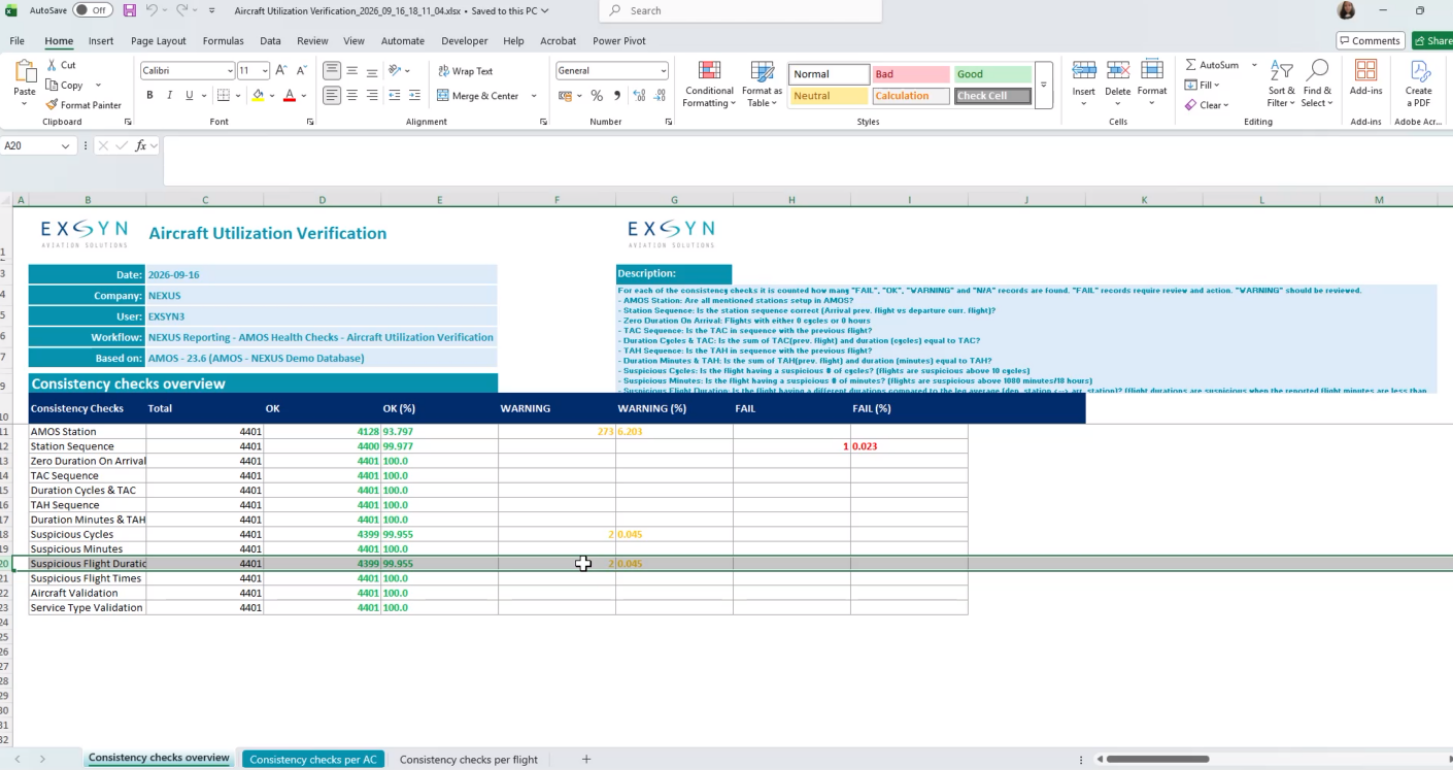This screenshot has width=1453, height=770.
Task: Add a new sheet with the plus button
Action: 586,760
